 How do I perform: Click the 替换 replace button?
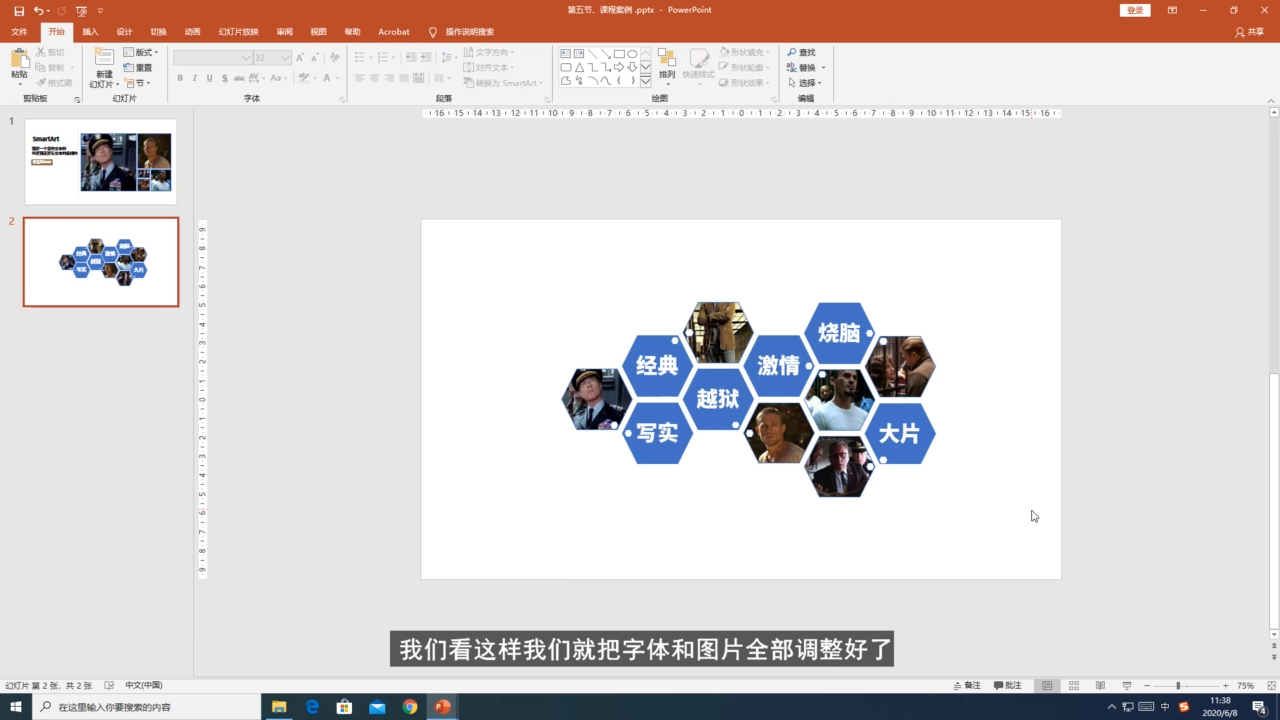coord(806,68)
